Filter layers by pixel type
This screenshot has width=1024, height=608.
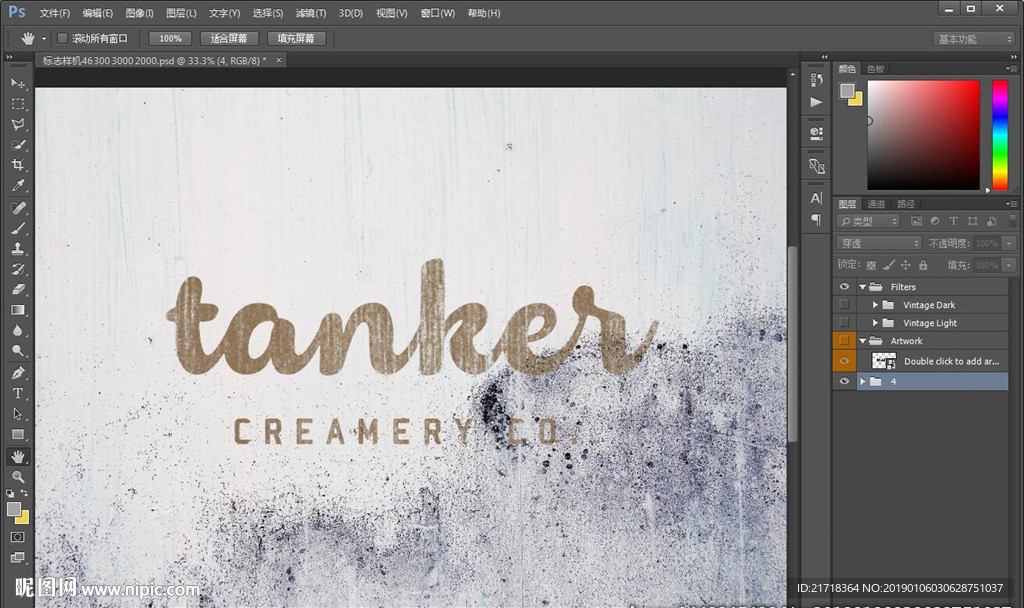916,221
